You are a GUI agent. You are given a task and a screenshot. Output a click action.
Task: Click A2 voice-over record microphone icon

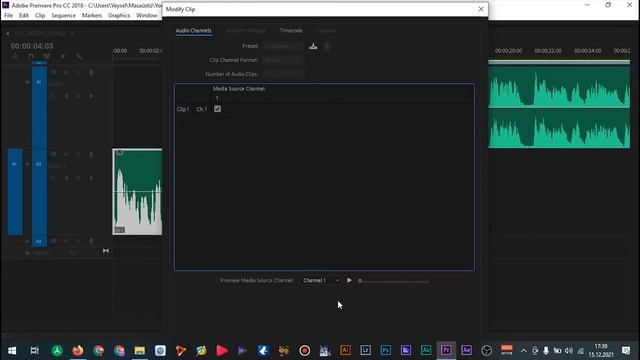tap(91, 155)
